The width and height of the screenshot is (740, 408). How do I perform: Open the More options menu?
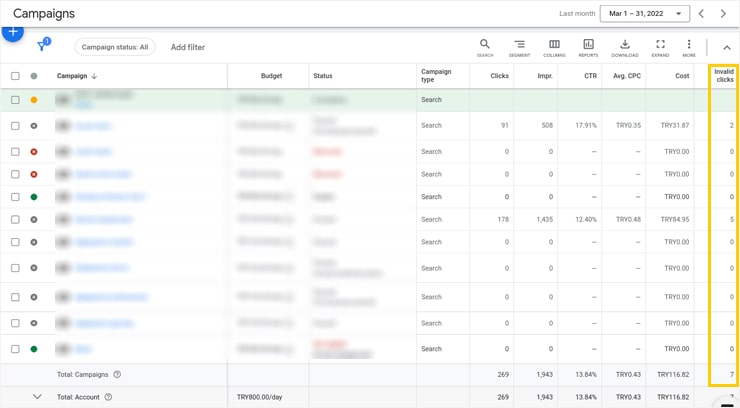pos(689,46)
